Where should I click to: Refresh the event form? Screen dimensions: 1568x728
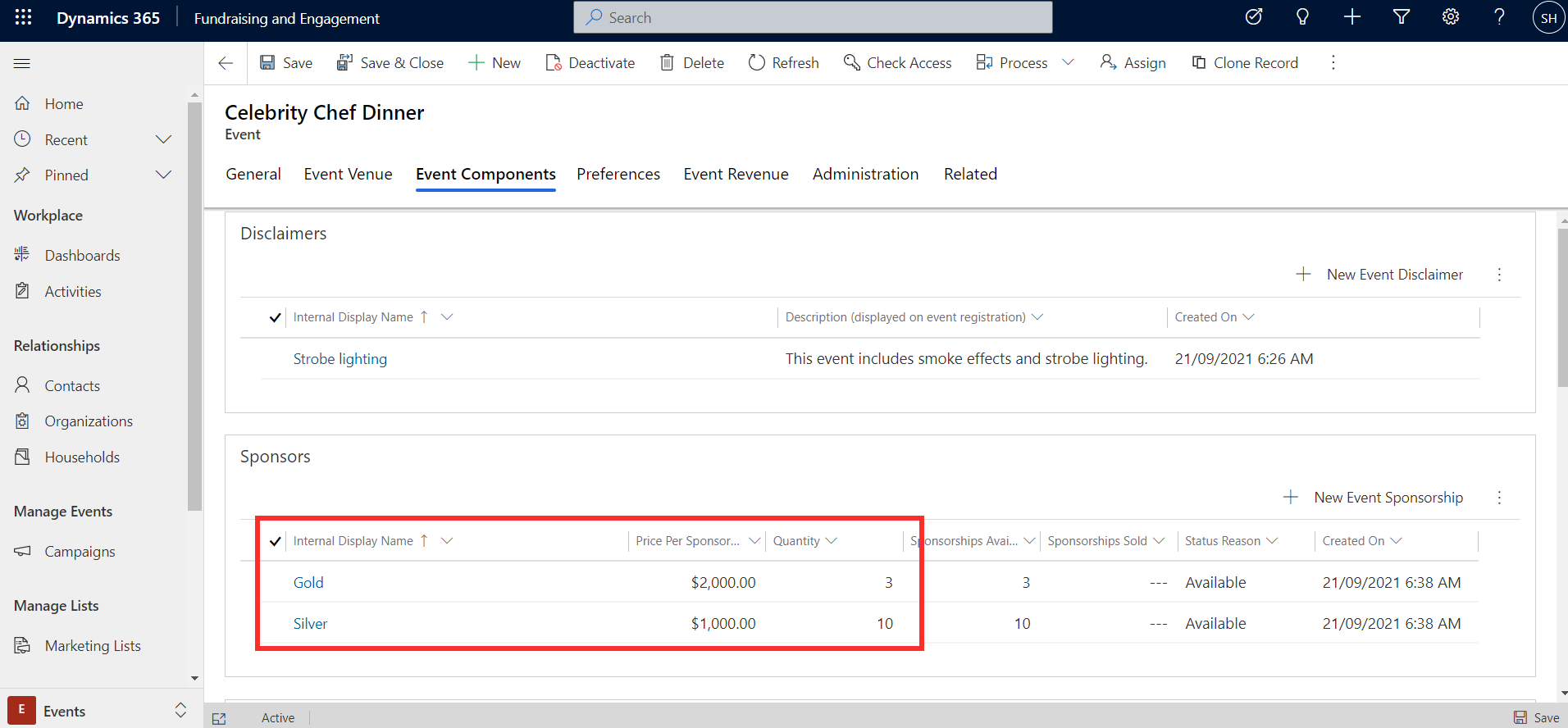(x=784, y=63)
